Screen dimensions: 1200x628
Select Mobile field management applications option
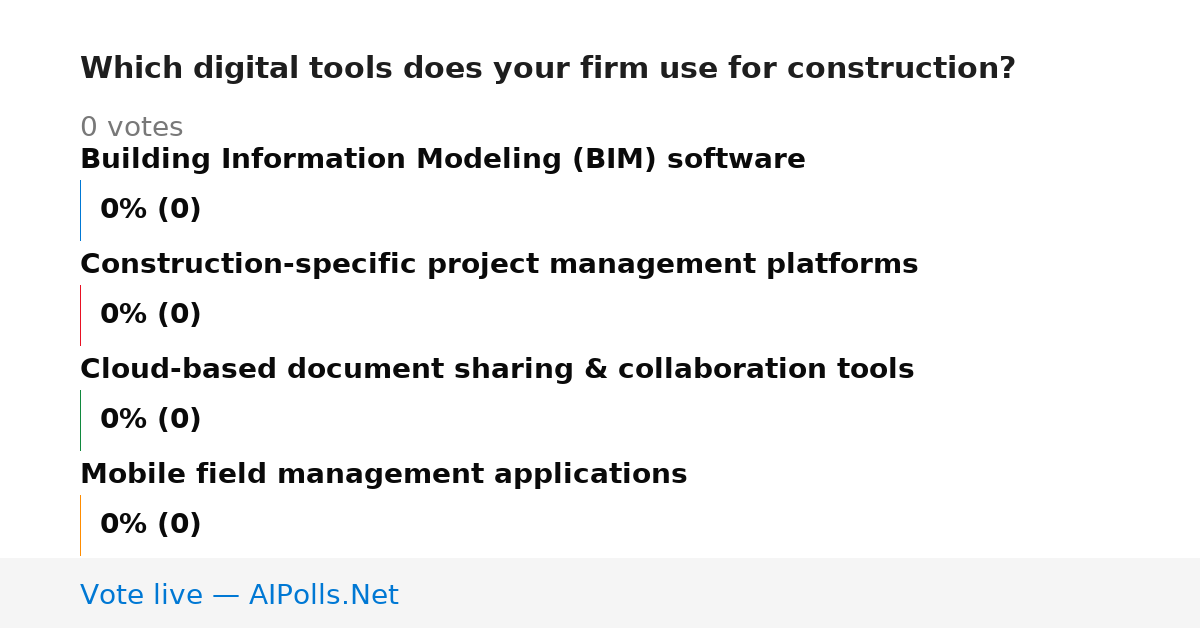383,475
